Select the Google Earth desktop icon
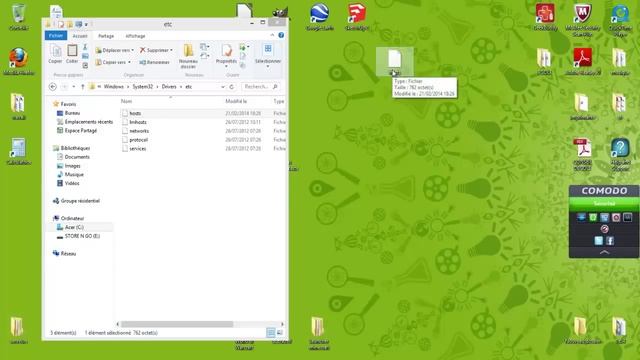The width and height of the screenshot is (640, 360). point(320,17)
